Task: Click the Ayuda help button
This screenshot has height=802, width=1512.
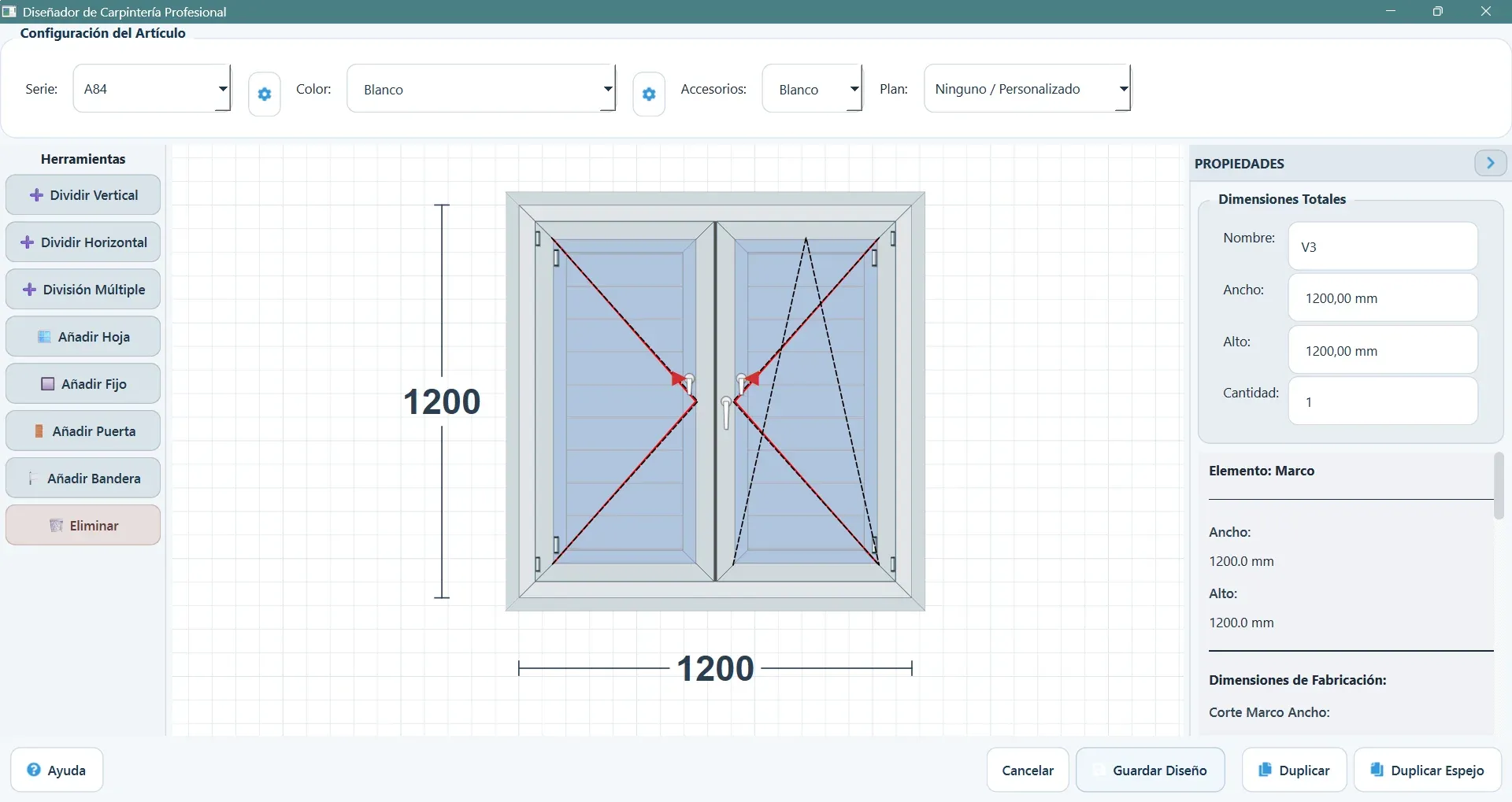Action: (x=57, y=770)
